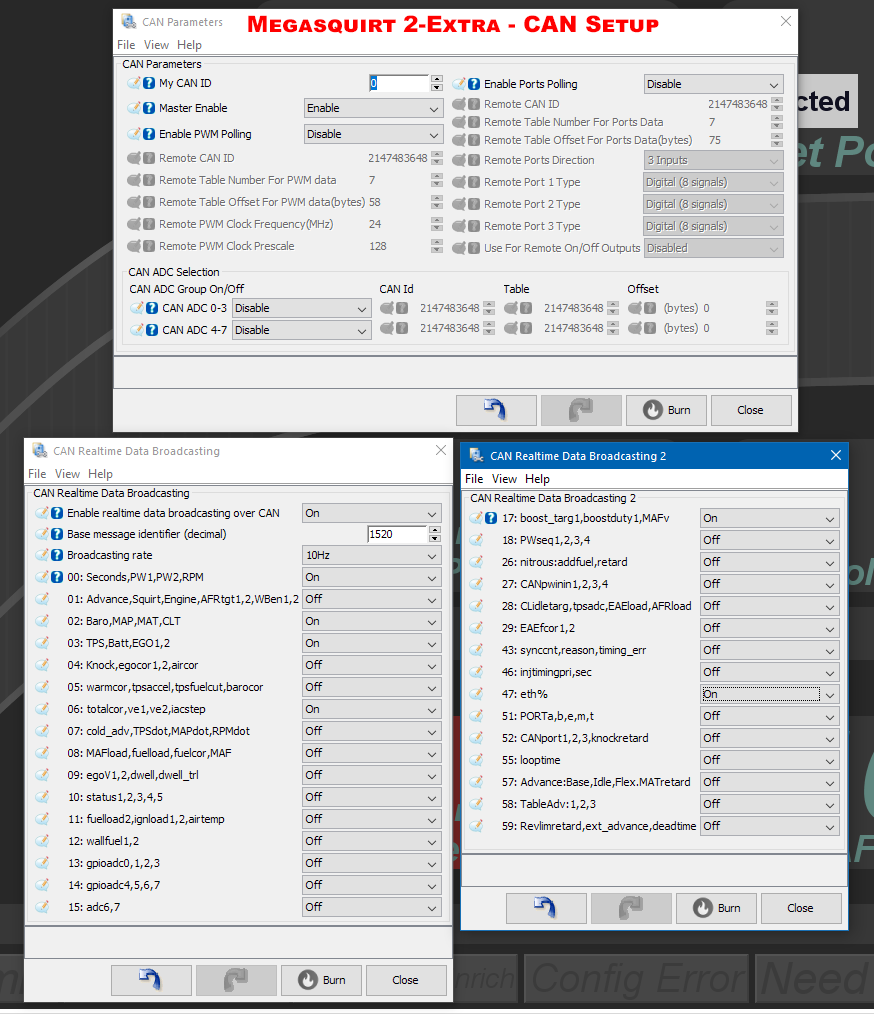
Task: Click pencil note icon beside 10: status1,2,3,4,5
Action: (x=42, y=797)
